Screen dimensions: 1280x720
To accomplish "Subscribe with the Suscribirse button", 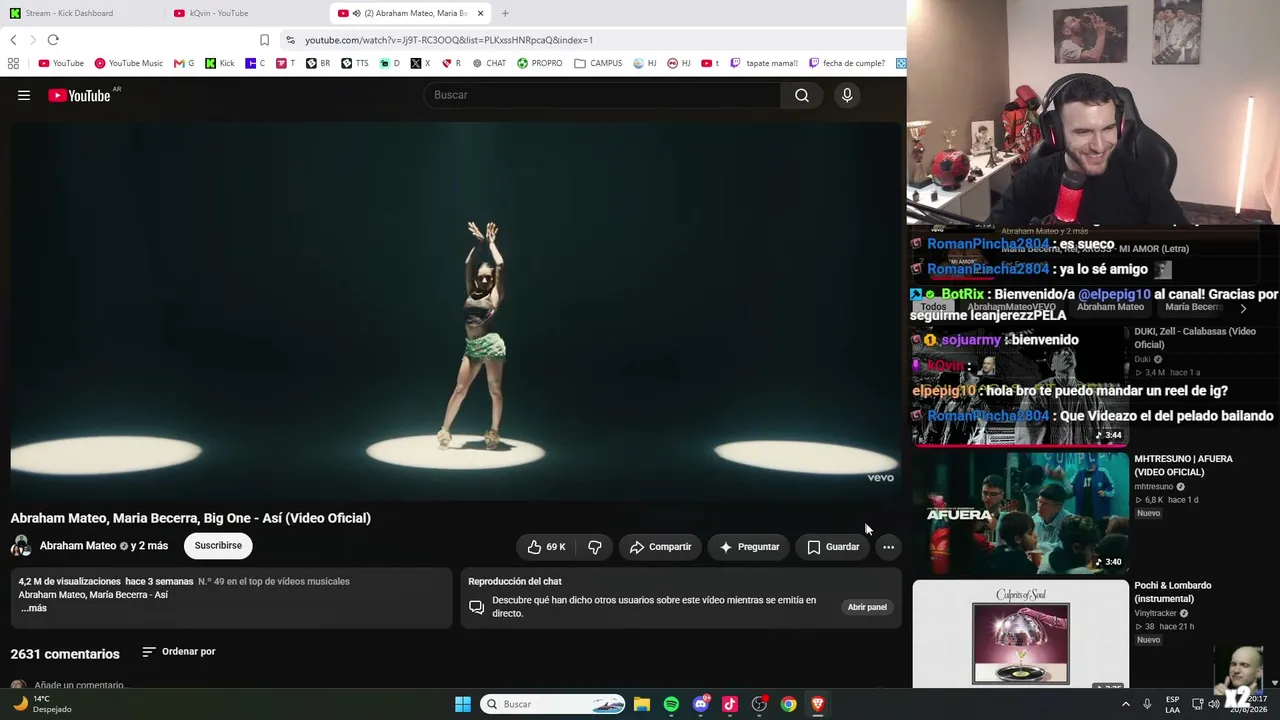I will 218,546.
